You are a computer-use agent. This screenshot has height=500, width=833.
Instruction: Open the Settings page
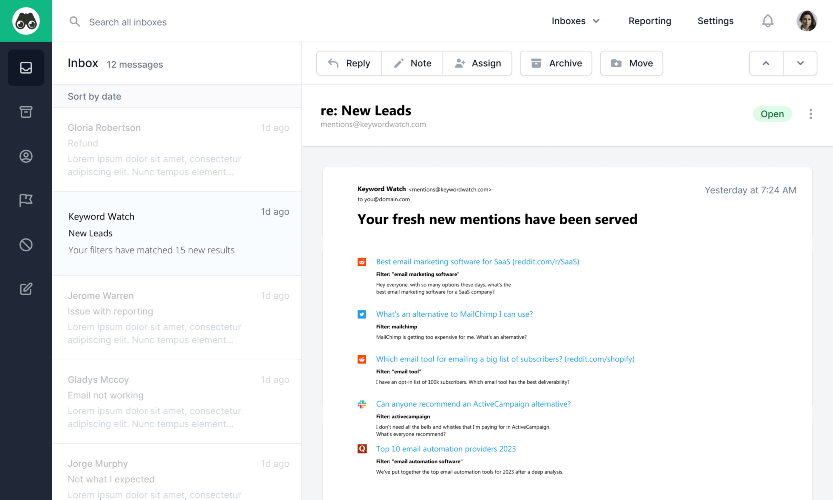pyautogui.click(x=715, y=21)
